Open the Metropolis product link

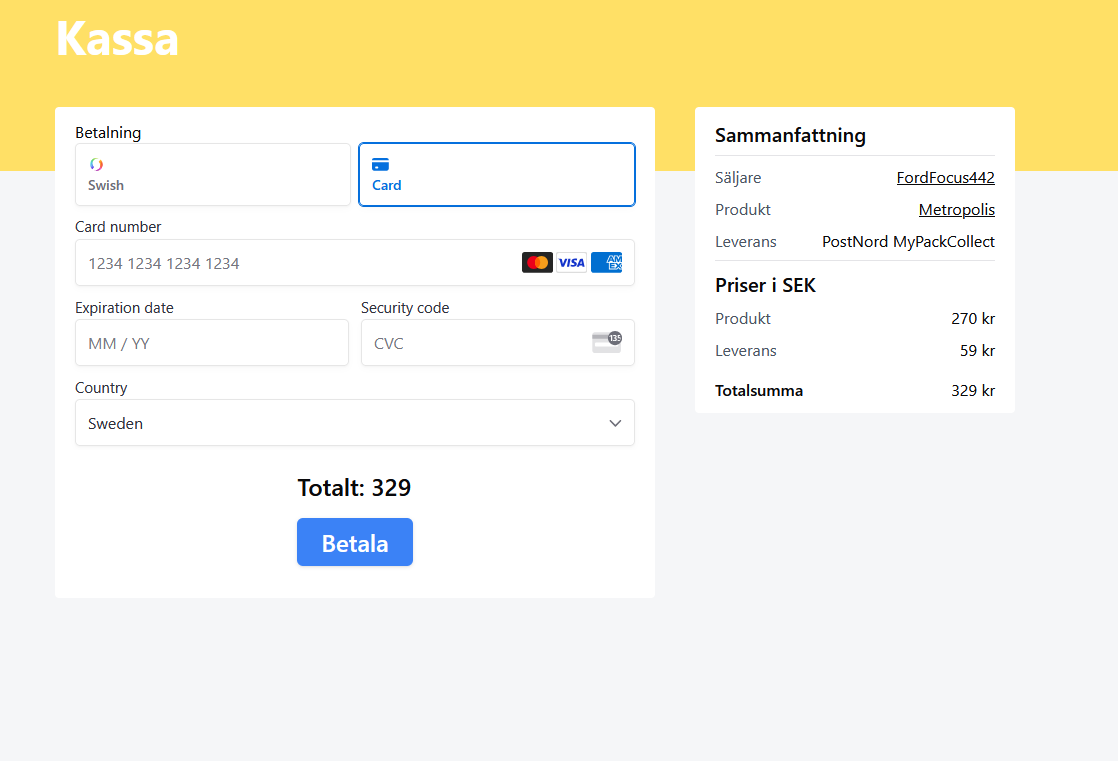956,210
